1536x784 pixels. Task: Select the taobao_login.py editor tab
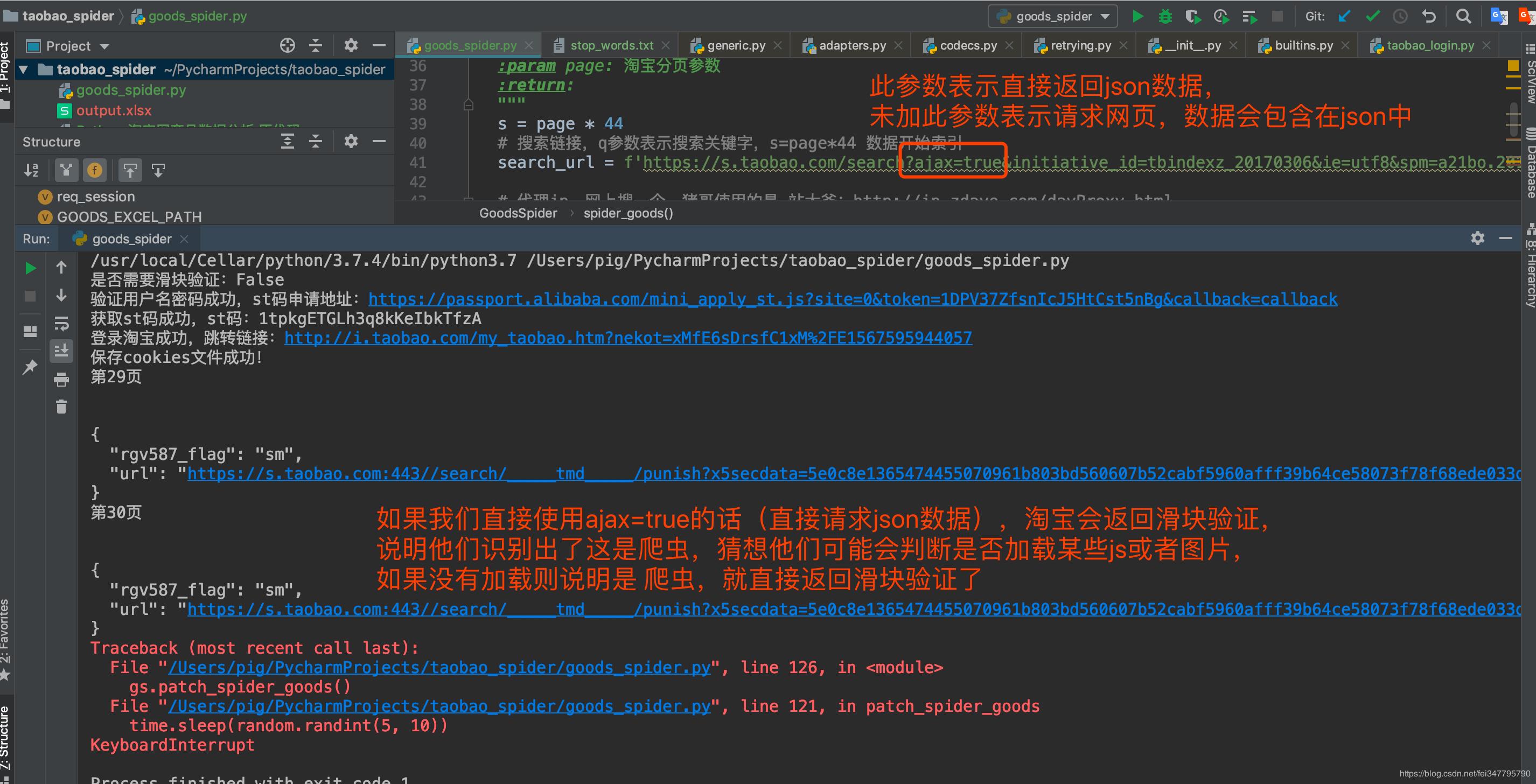[x=1430, y=45]
